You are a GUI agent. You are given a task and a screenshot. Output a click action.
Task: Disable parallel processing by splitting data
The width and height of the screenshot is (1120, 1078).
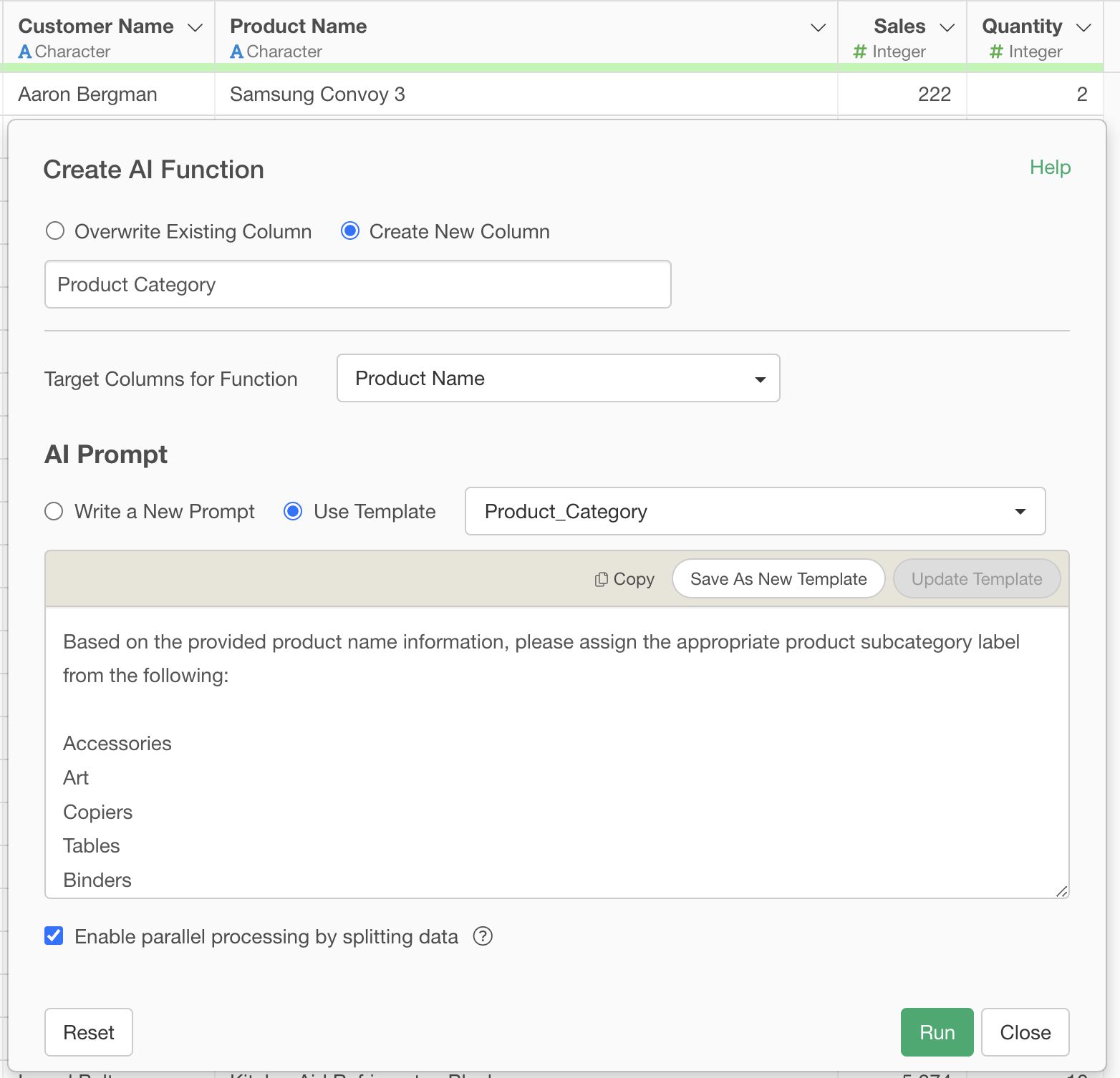click(x=54, y=936)
